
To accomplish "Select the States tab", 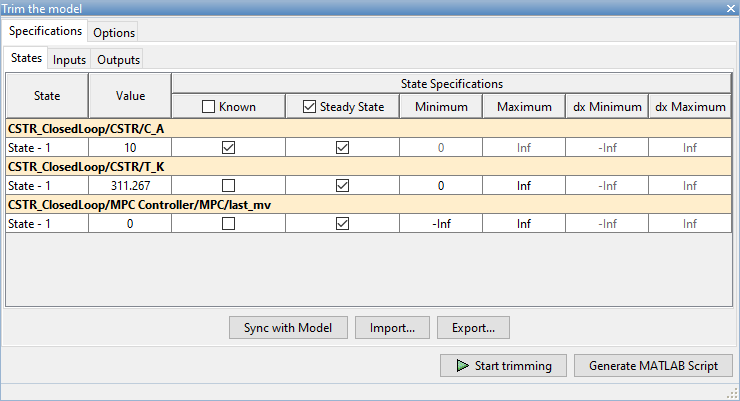I will click(x=26, y=59).
